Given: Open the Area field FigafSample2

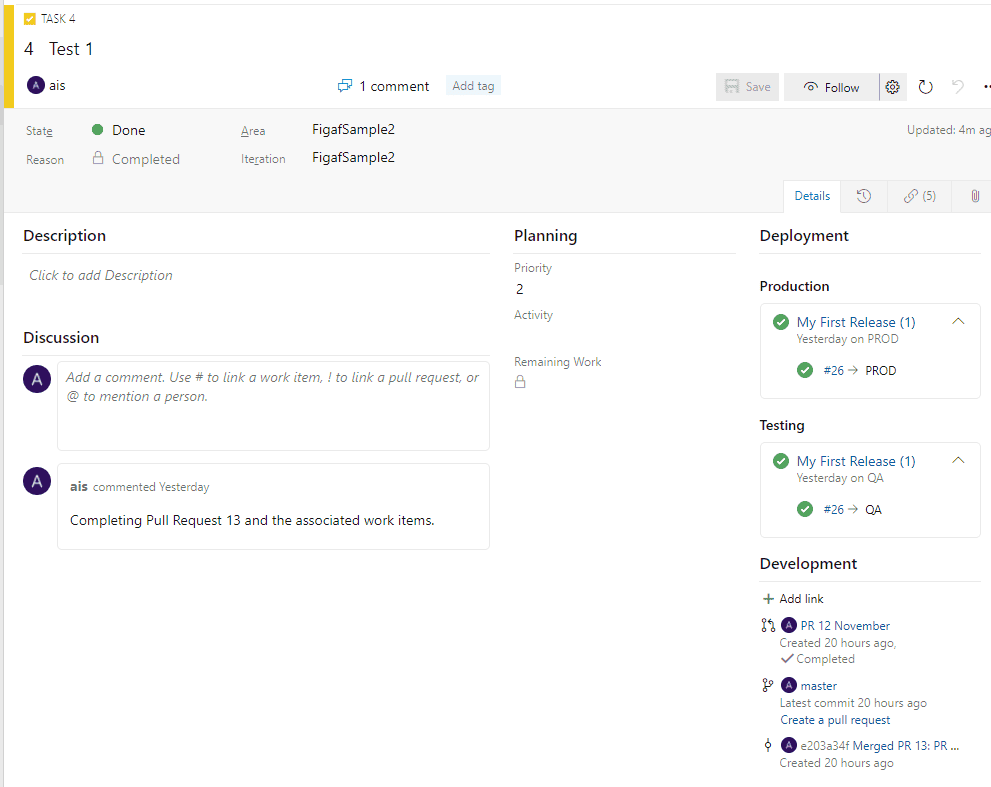Looking at the screenshot, I should 353,130.
